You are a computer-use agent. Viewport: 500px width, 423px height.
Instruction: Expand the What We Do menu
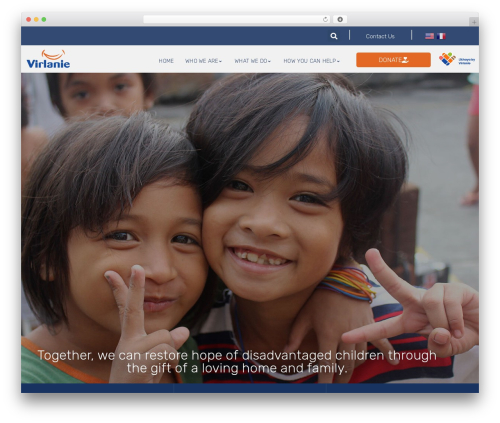(252, 61)
